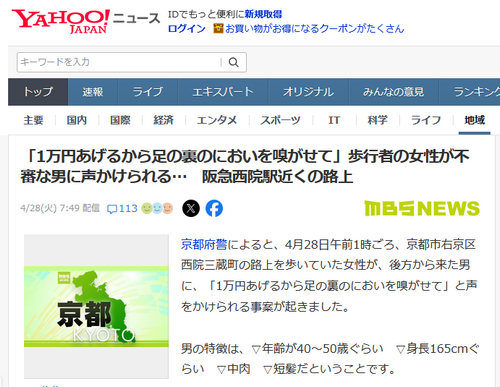Click the search magnifier icon
500x387 pixels.
(x=234, y=62)
